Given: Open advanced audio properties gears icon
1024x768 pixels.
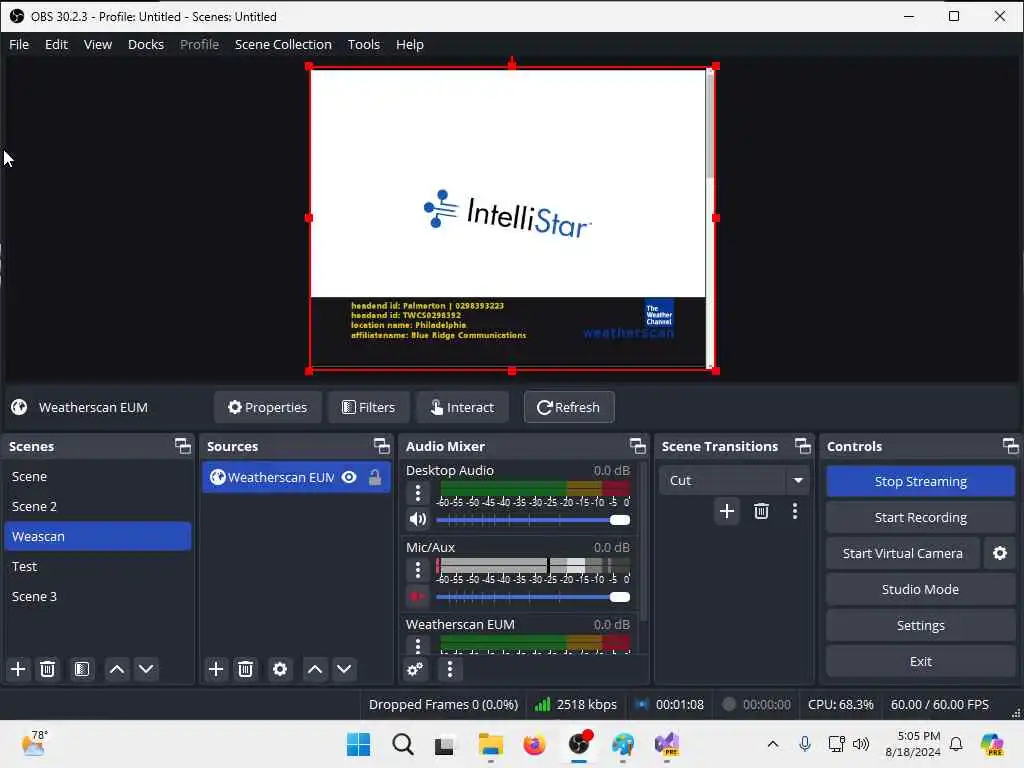Looking at the screenshot, I should coord(415,669).
